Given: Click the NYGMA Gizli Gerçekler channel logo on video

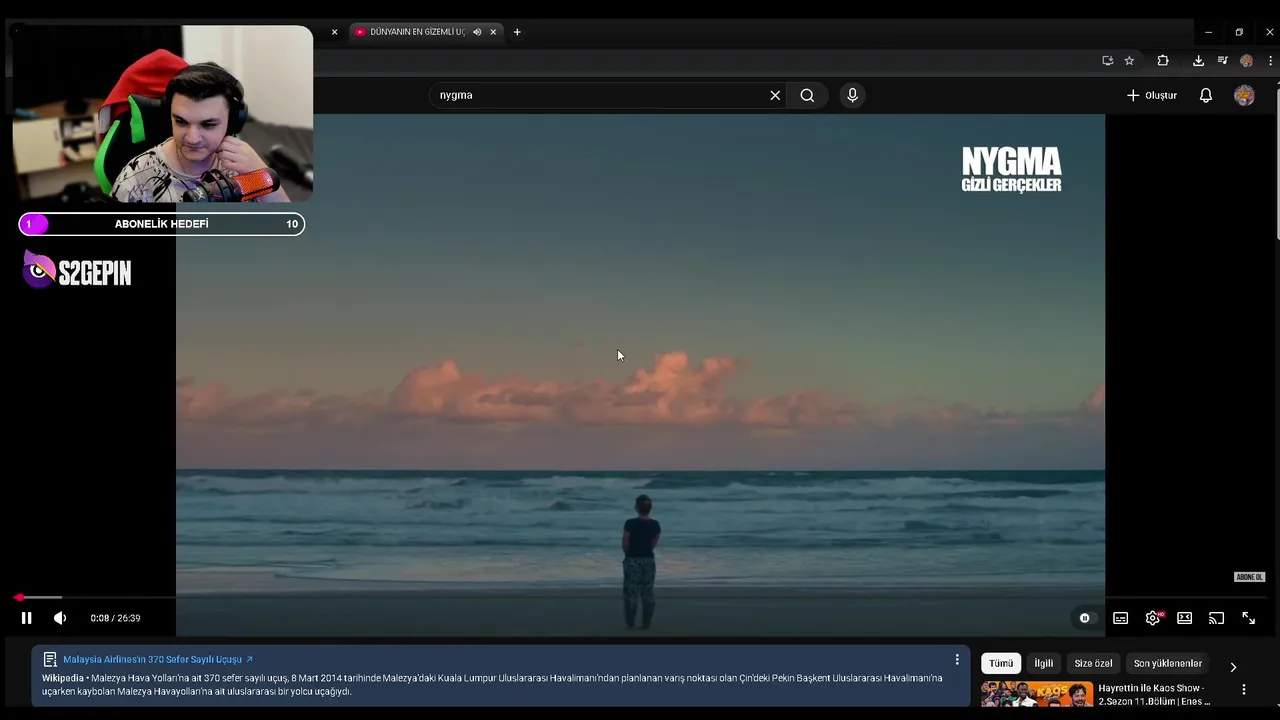Looking at the screenshot, I should tap(1011, 169).
